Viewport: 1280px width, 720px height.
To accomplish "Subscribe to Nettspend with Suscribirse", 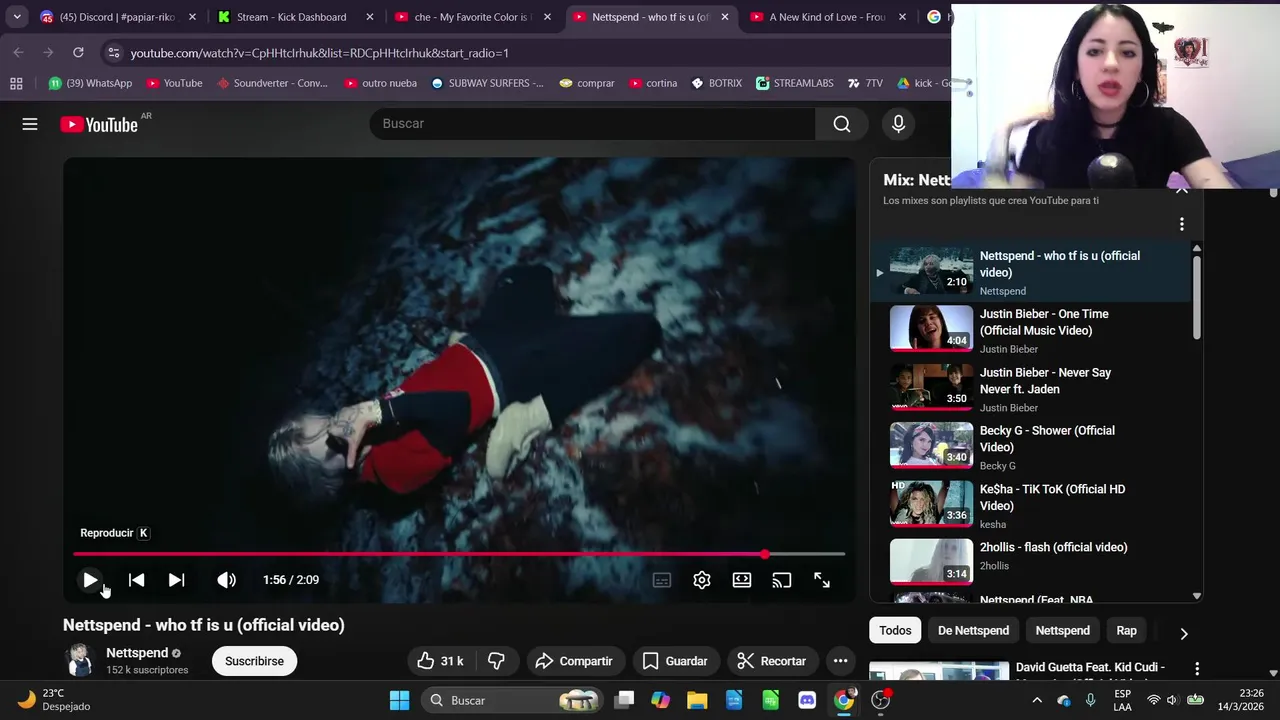I will (254, 661).
